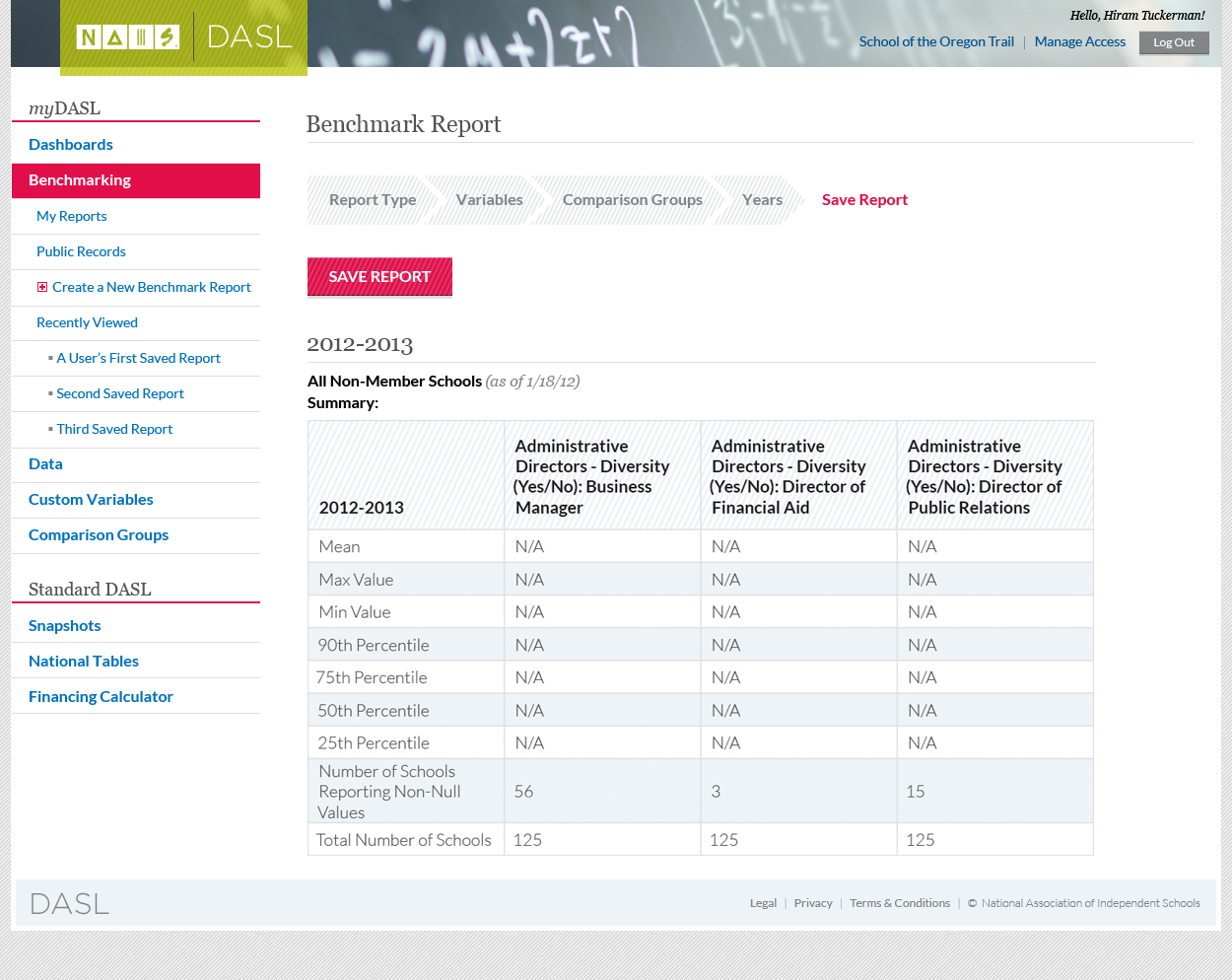The width and height of the screenshot is (1232, 980).
Task: Open the Legal page
Action: (763, 903)
